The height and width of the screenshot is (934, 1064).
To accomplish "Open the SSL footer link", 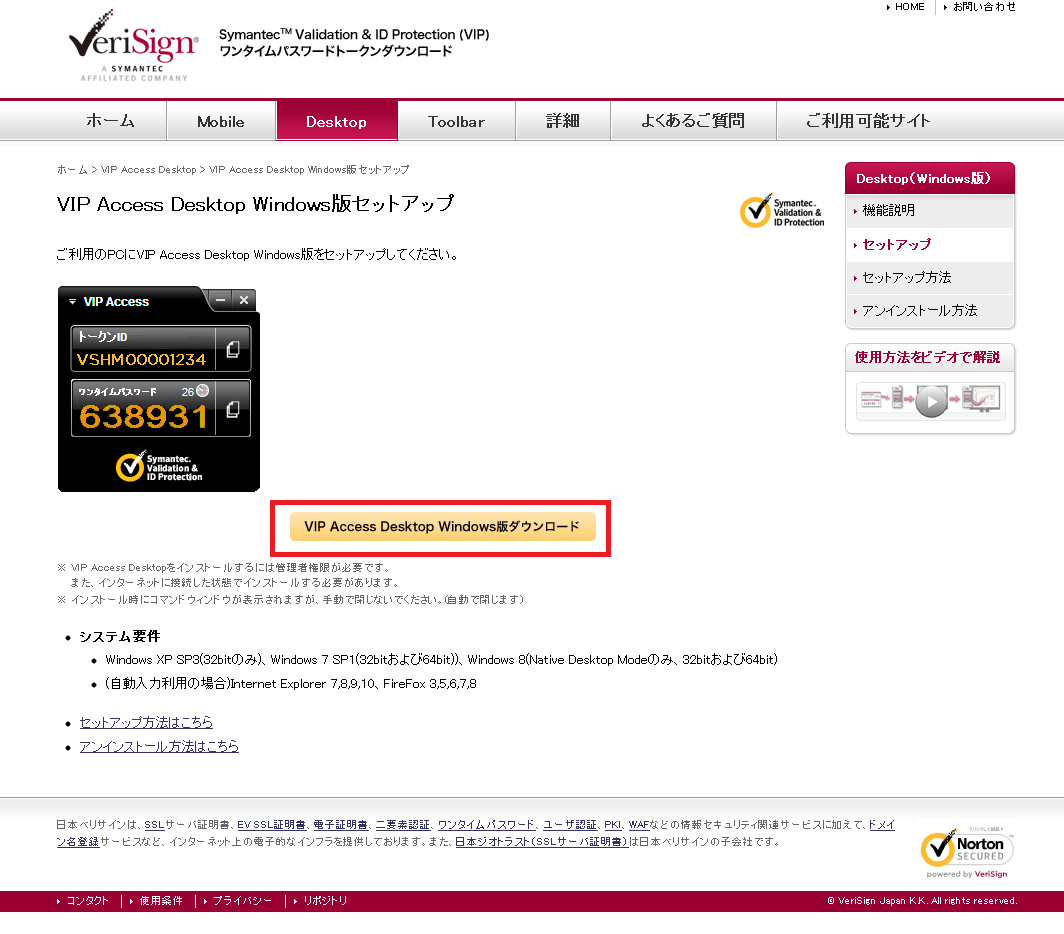I will coord(154,825).
